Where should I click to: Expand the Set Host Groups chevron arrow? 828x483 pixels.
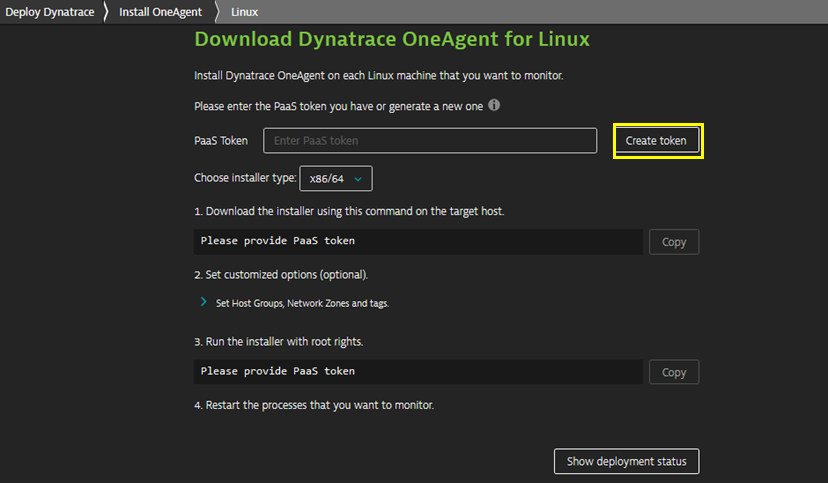pos(203,302)
